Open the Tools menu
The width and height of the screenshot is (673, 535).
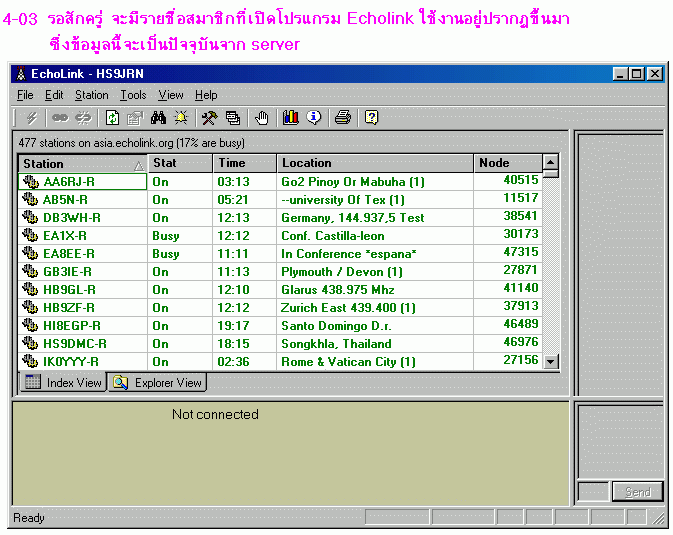[133, 95]
